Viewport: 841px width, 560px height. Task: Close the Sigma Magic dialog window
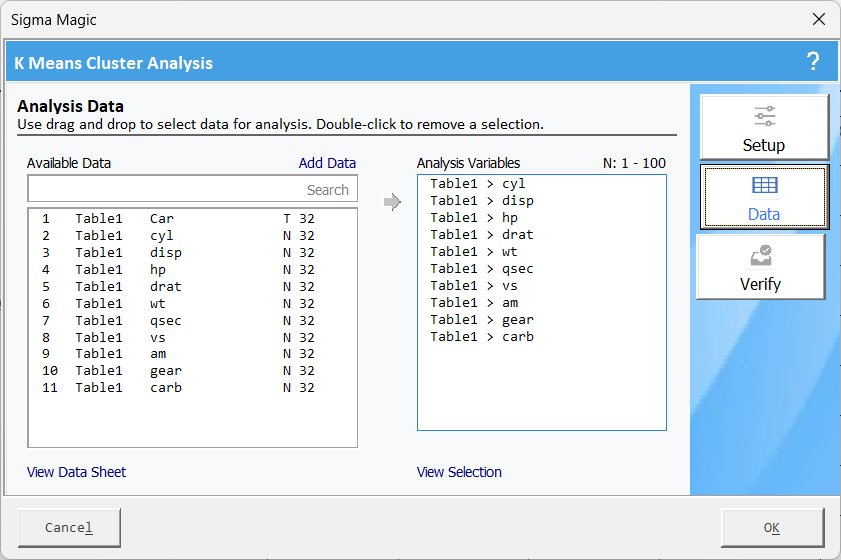pyautogui.click(x=818, y=20)
